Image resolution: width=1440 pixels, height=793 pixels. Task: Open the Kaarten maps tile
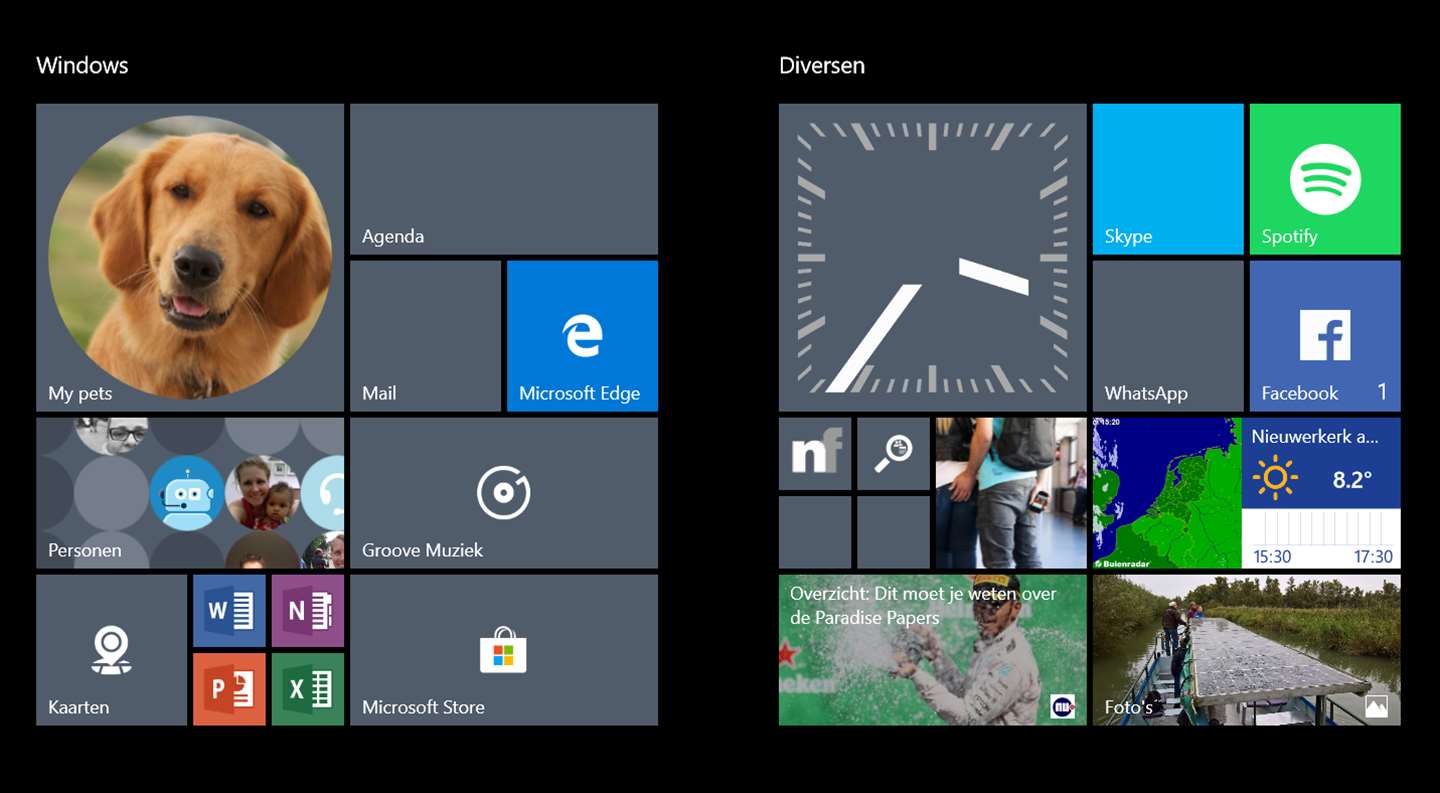click(111, 650)
